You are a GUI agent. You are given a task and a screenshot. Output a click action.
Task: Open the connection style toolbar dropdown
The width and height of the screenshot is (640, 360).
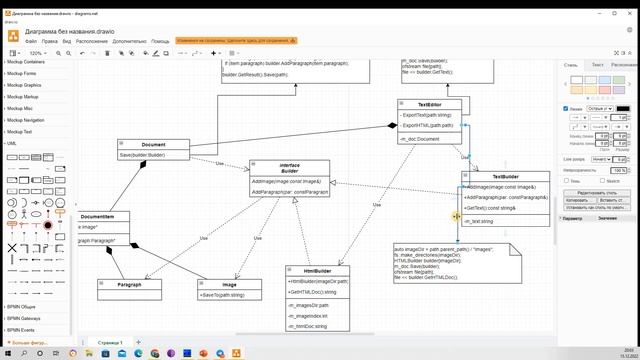point(182,53)
